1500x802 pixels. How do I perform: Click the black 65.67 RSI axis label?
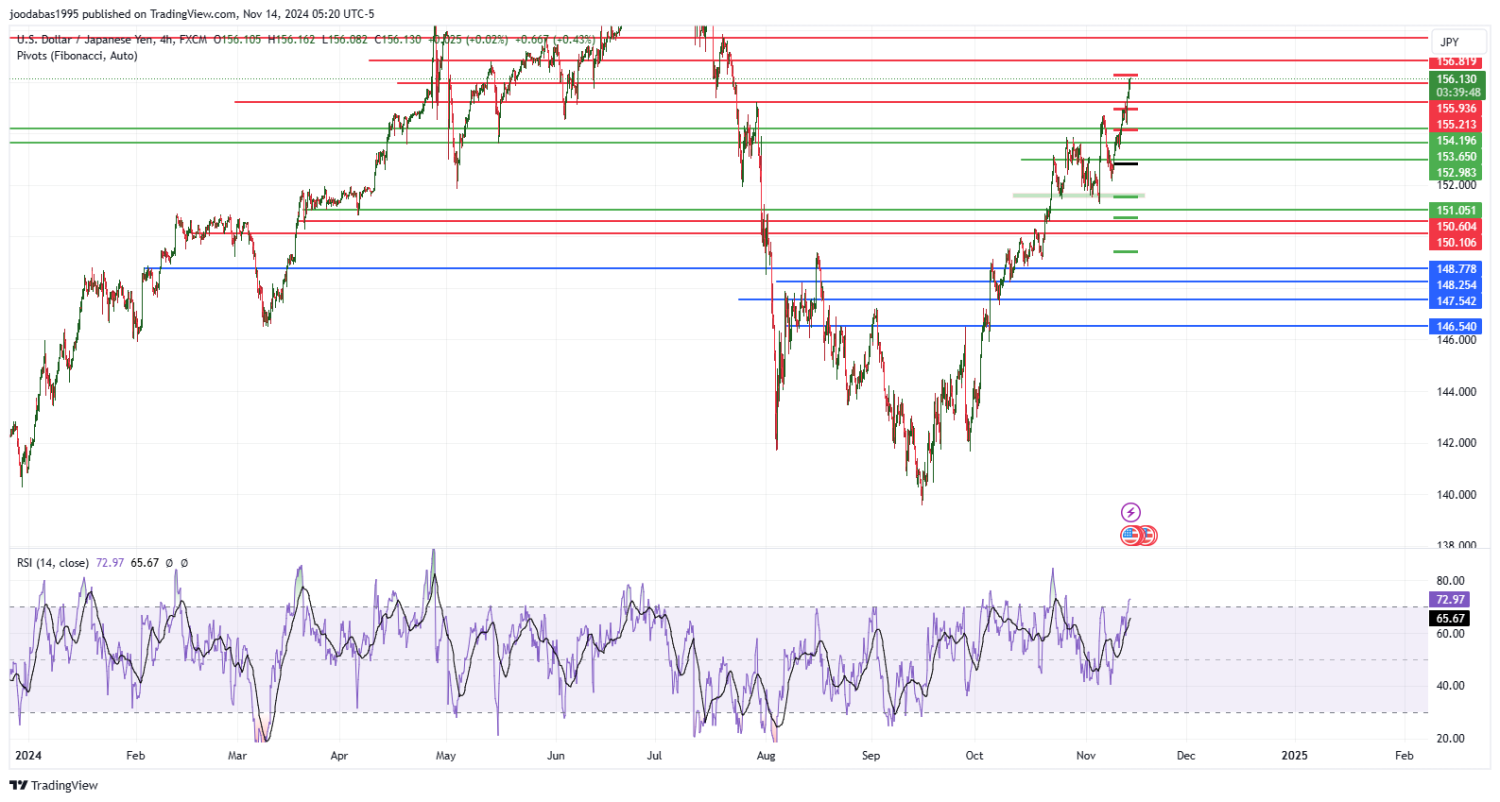click(1450, 619)
